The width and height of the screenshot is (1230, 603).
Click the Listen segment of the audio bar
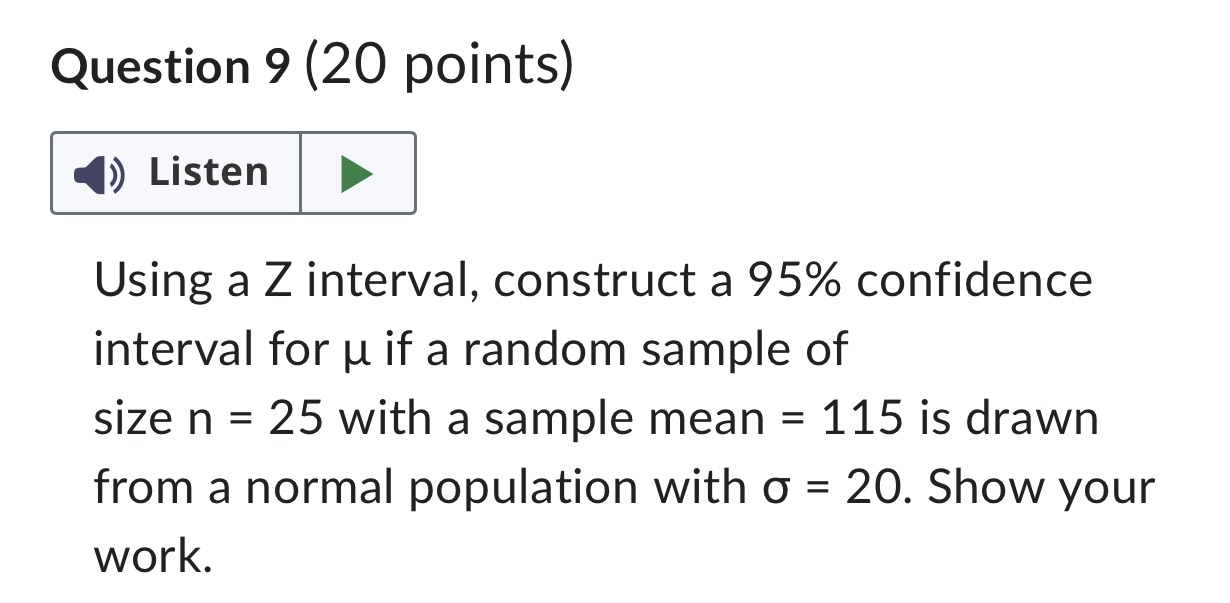tap(175, 172)
